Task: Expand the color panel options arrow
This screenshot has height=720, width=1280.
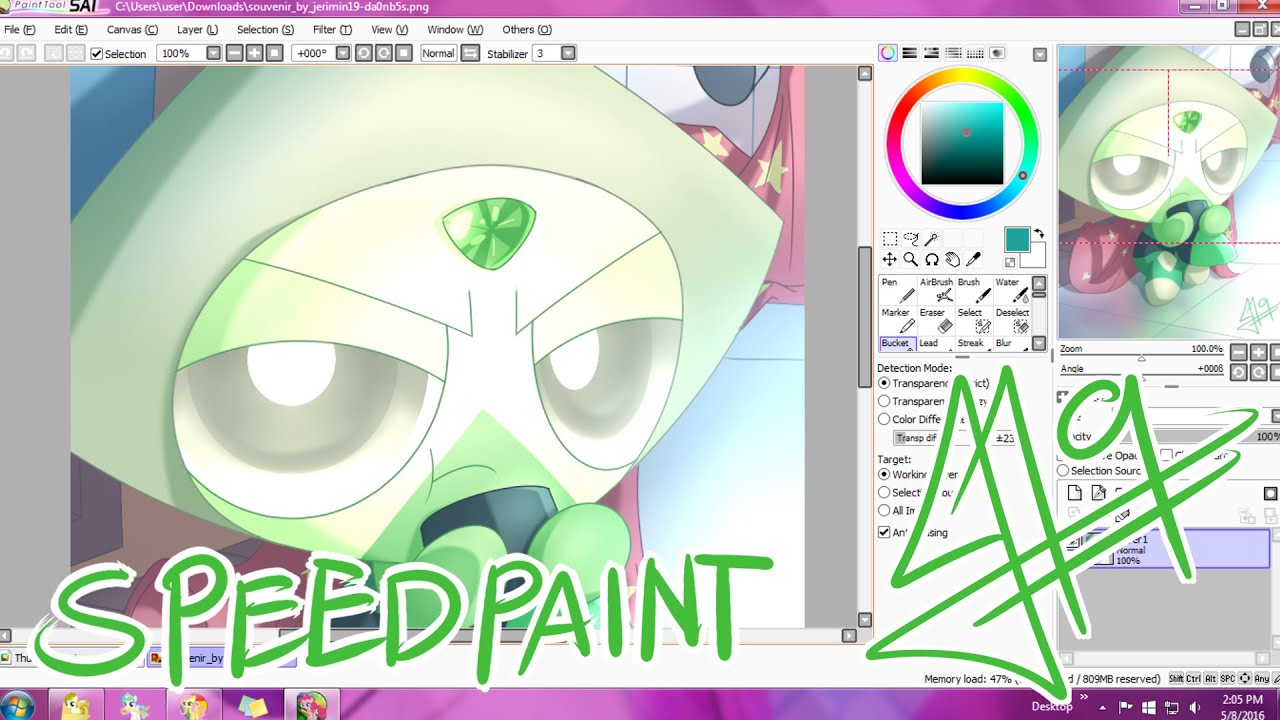Action: [1040, 54]
